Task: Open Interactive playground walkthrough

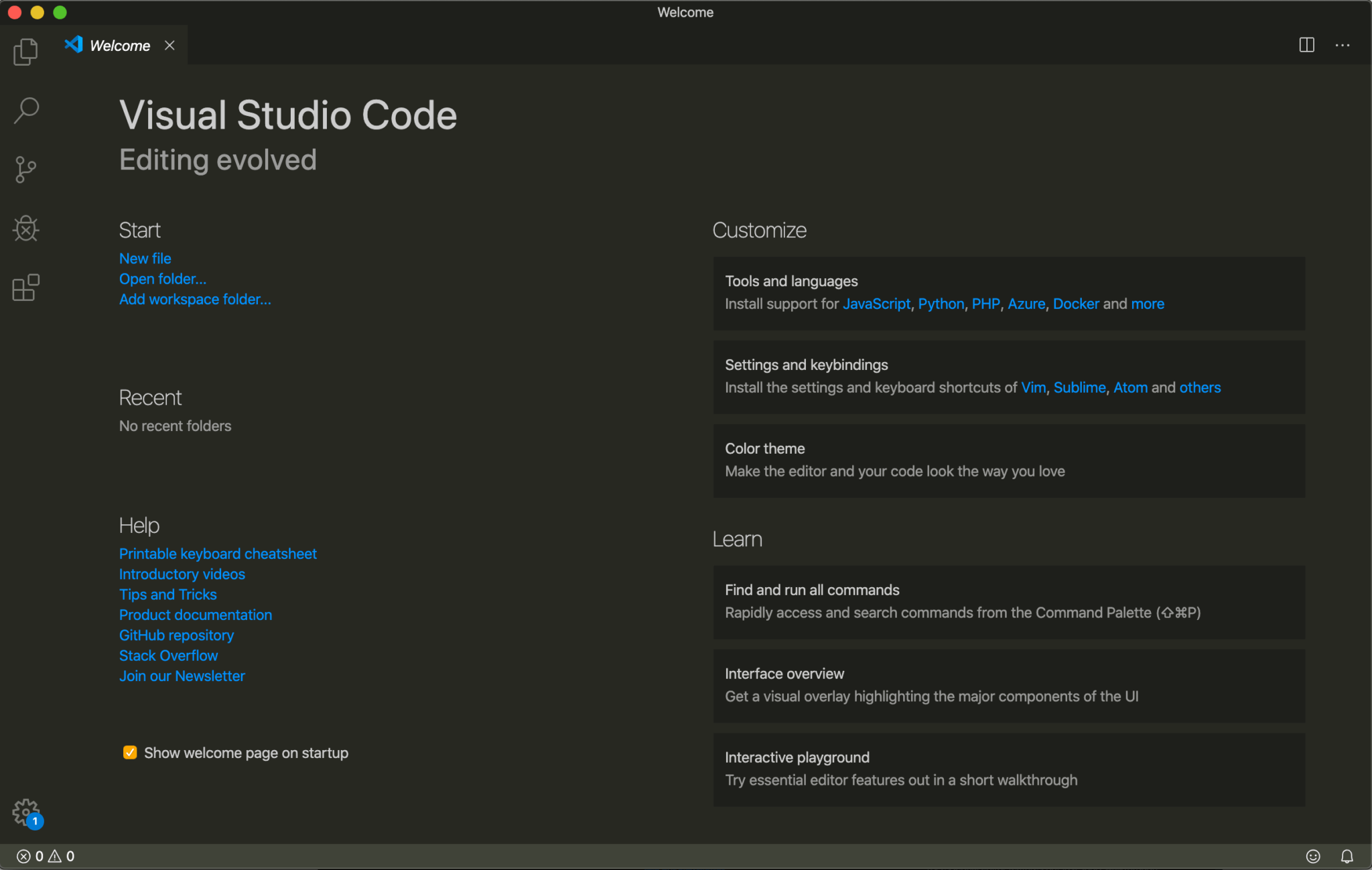Action: [1008, 769]
